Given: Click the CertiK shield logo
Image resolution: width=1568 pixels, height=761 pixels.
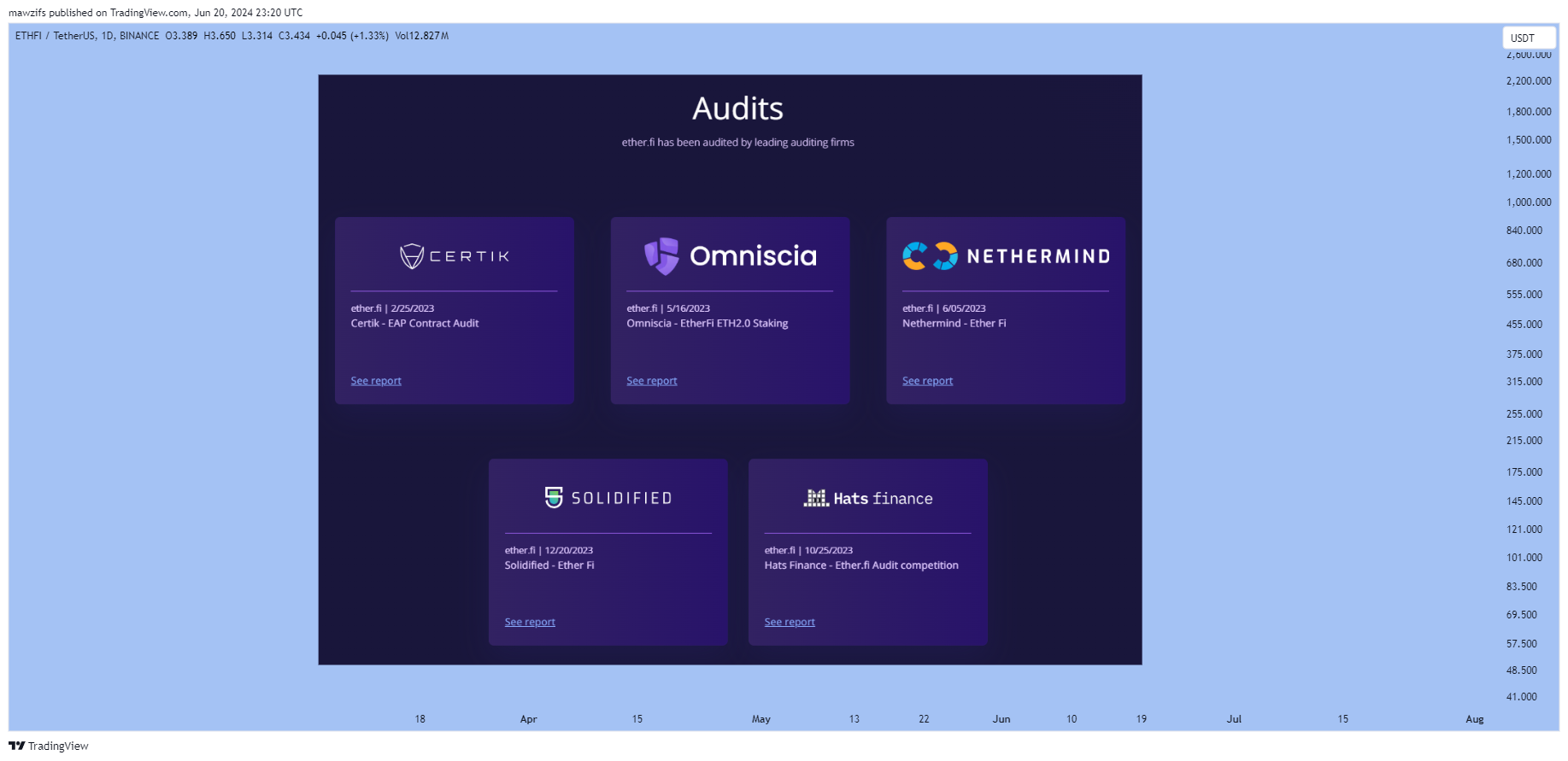Looking at the screenshot, I should pyautogui.click(x=412, y=256).
